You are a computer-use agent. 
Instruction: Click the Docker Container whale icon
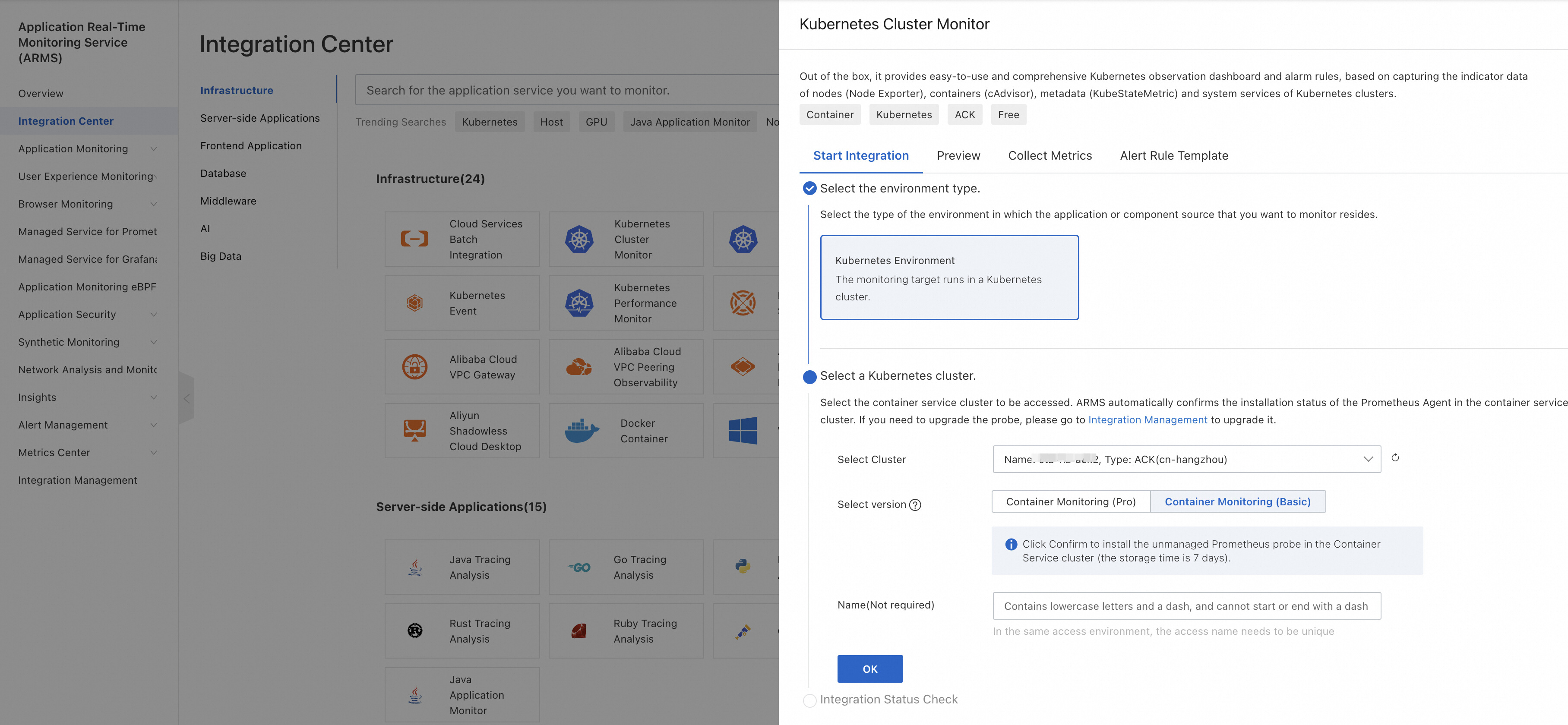[x=581, y=431]
